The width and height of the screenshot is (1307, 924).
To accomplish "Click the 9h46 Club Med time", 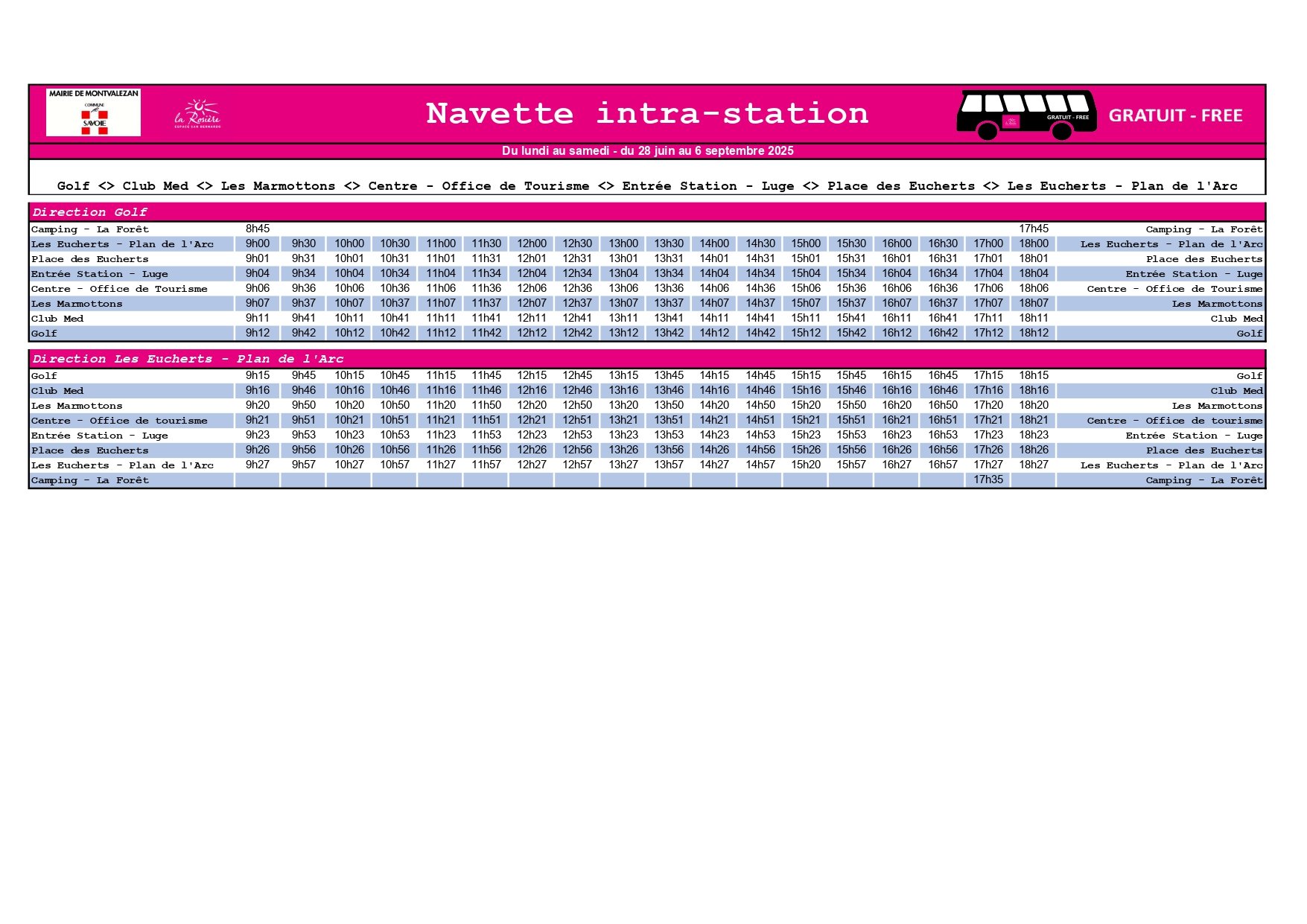I will click(x=304, y=390).
